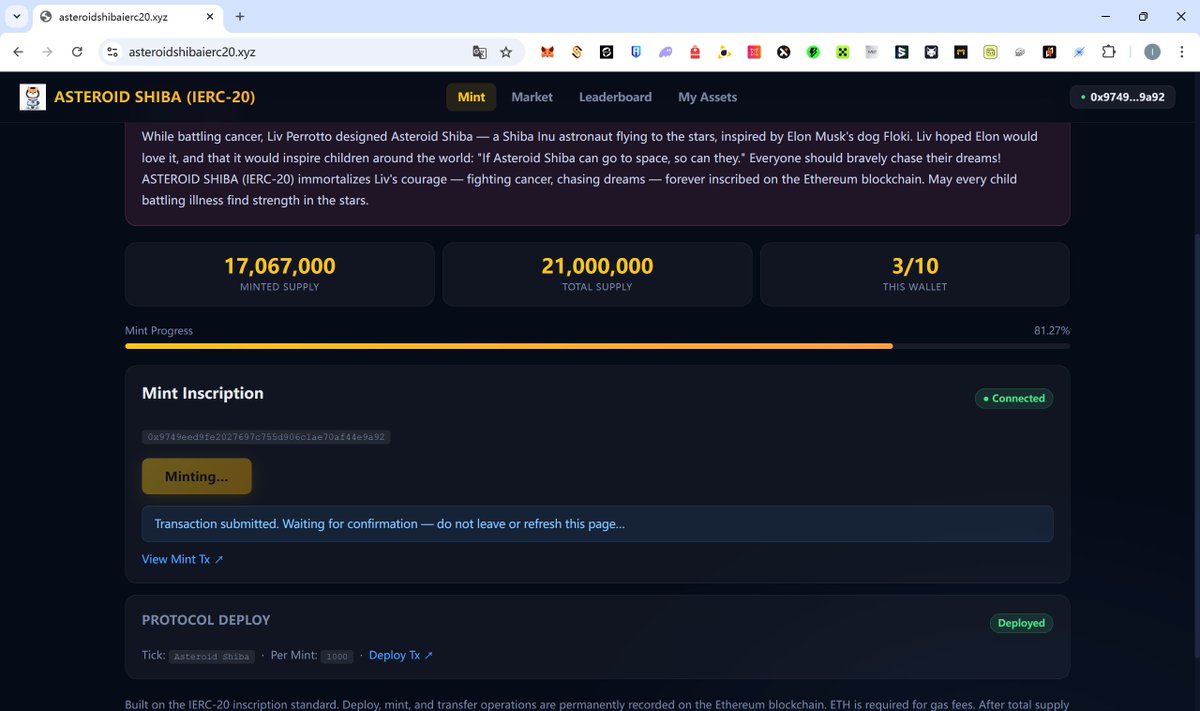View site information icon in address bar
Image resolution: width=1200 pixels, height=711 pixels.
[x=113, y=52]
